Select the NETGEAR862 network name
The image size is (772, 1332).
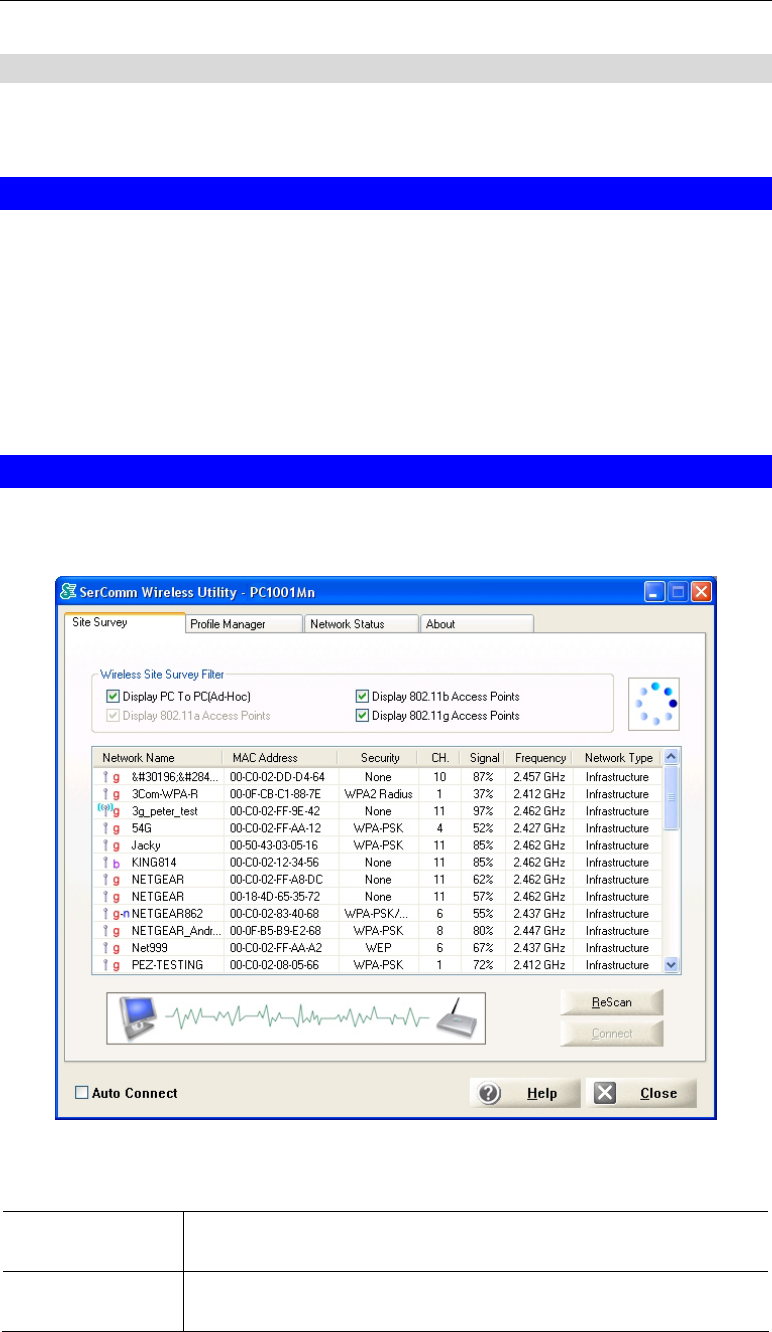point(168,913)
